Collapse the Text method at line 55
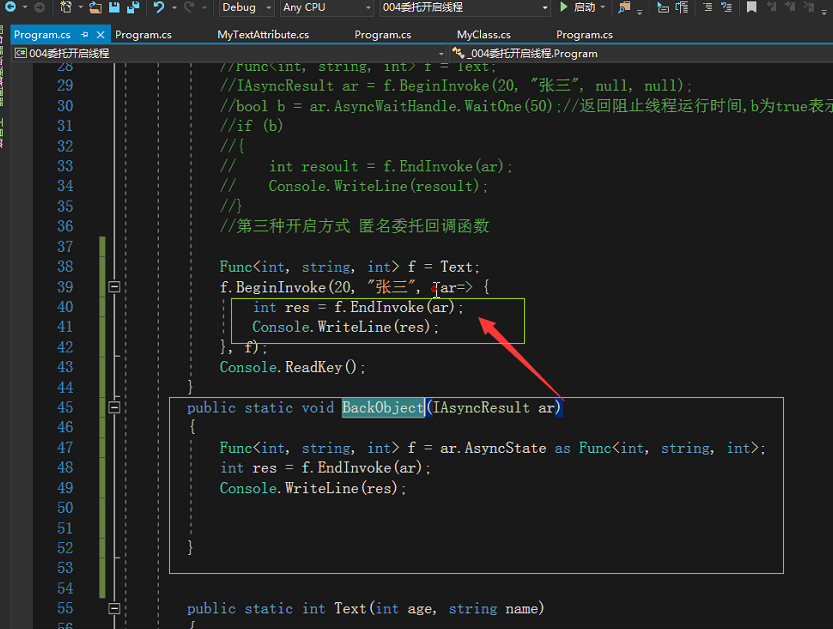This screenshot has width=833, height=629. (114, 608)
